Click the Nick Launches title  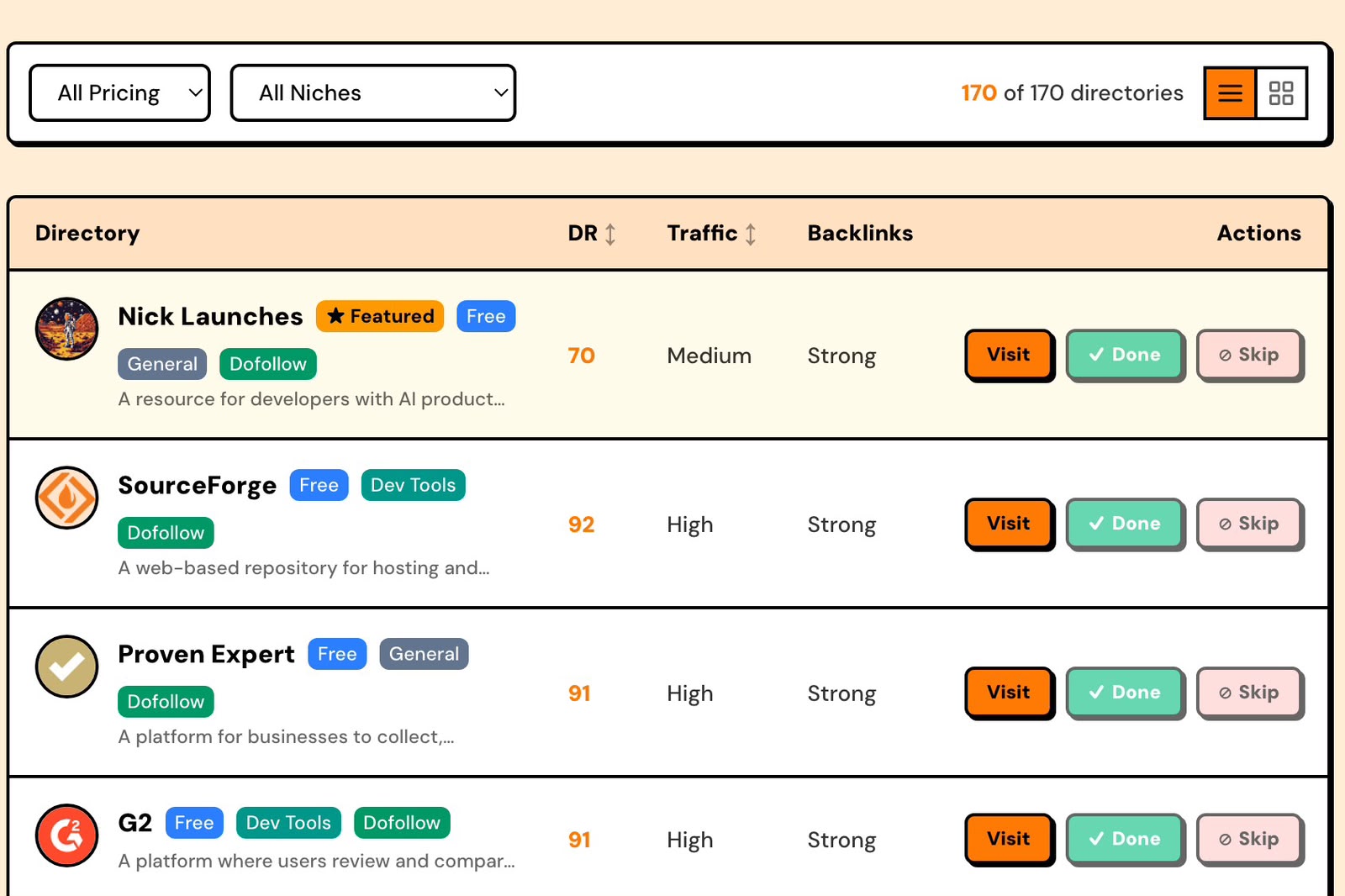tap(210, 316)
